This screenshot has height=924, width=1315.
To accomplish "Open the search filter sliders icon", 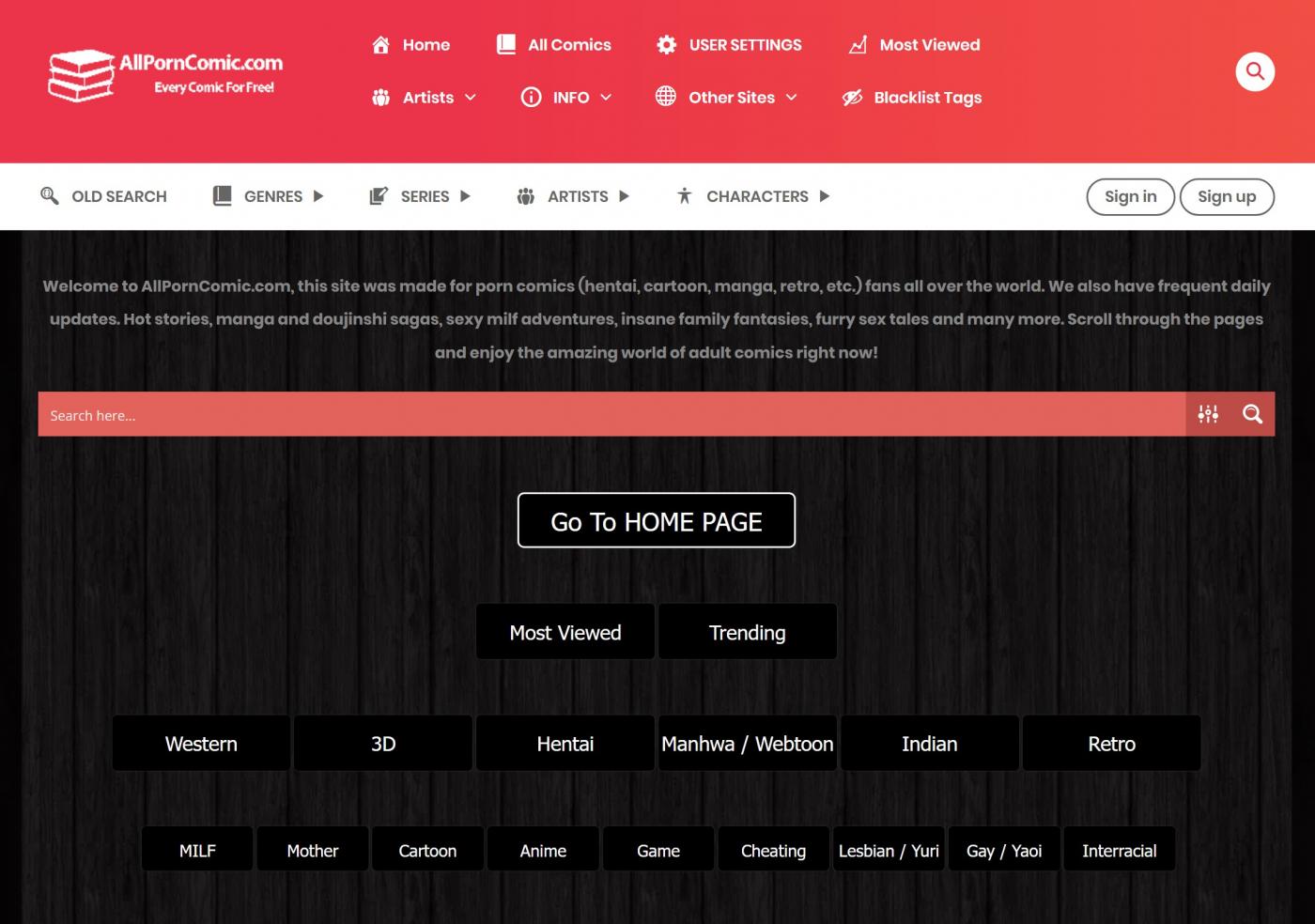I will click(1208, 414).
